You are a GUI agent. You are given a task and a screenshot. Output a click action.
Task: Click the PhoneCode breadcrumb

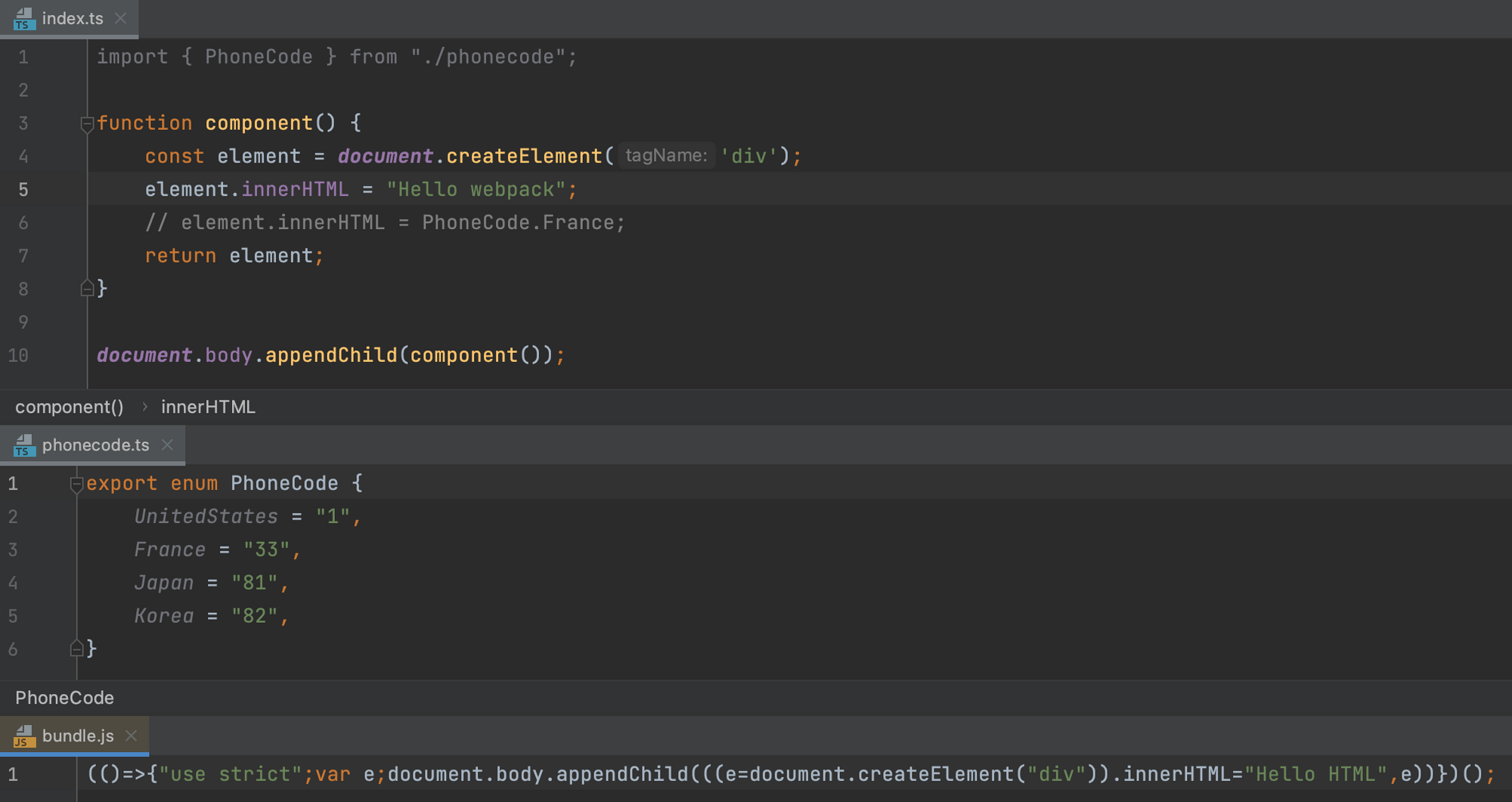tap(64, 698)
